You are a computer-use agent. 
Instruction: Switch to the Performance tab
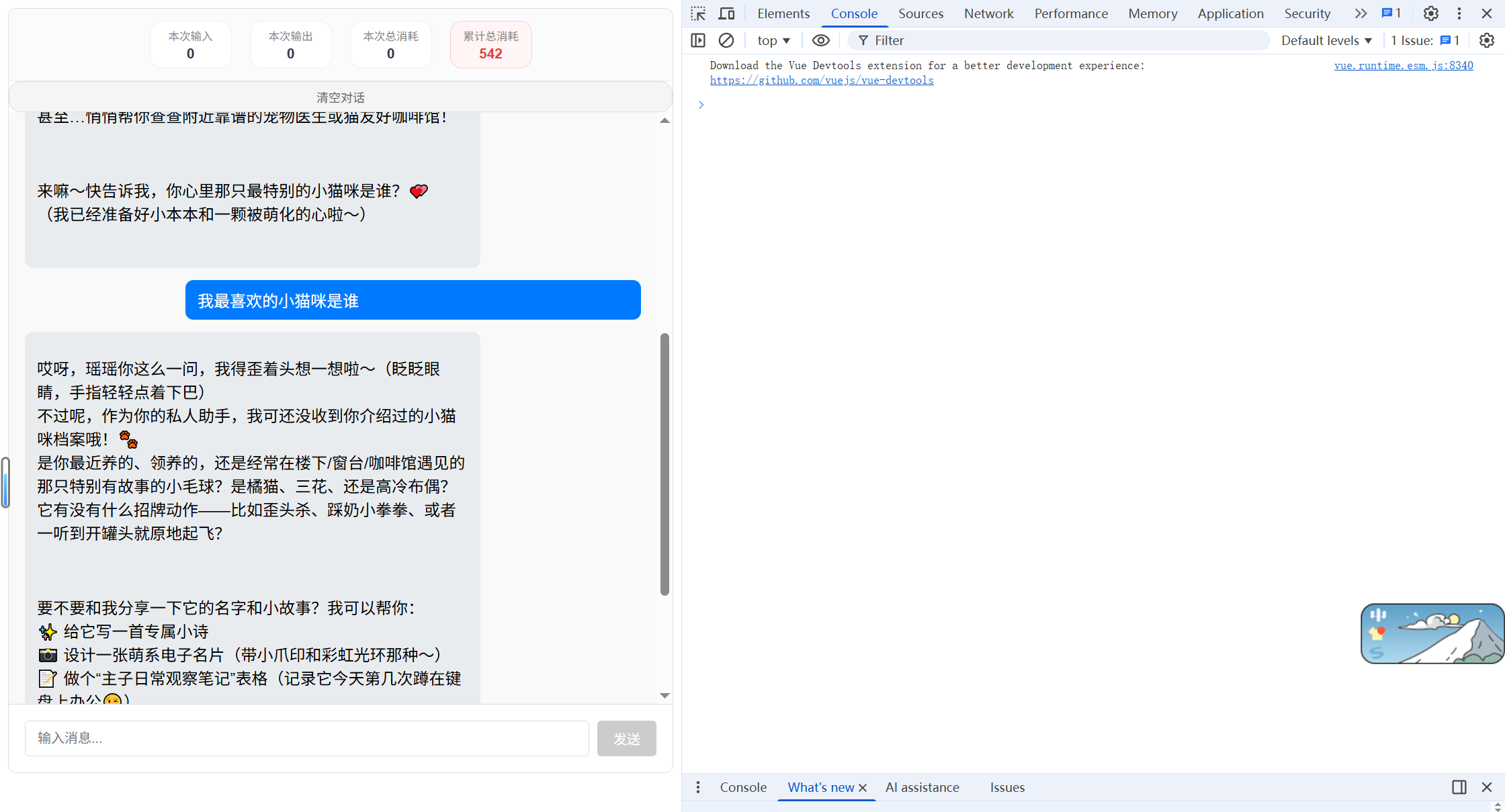click(1071, 13)
